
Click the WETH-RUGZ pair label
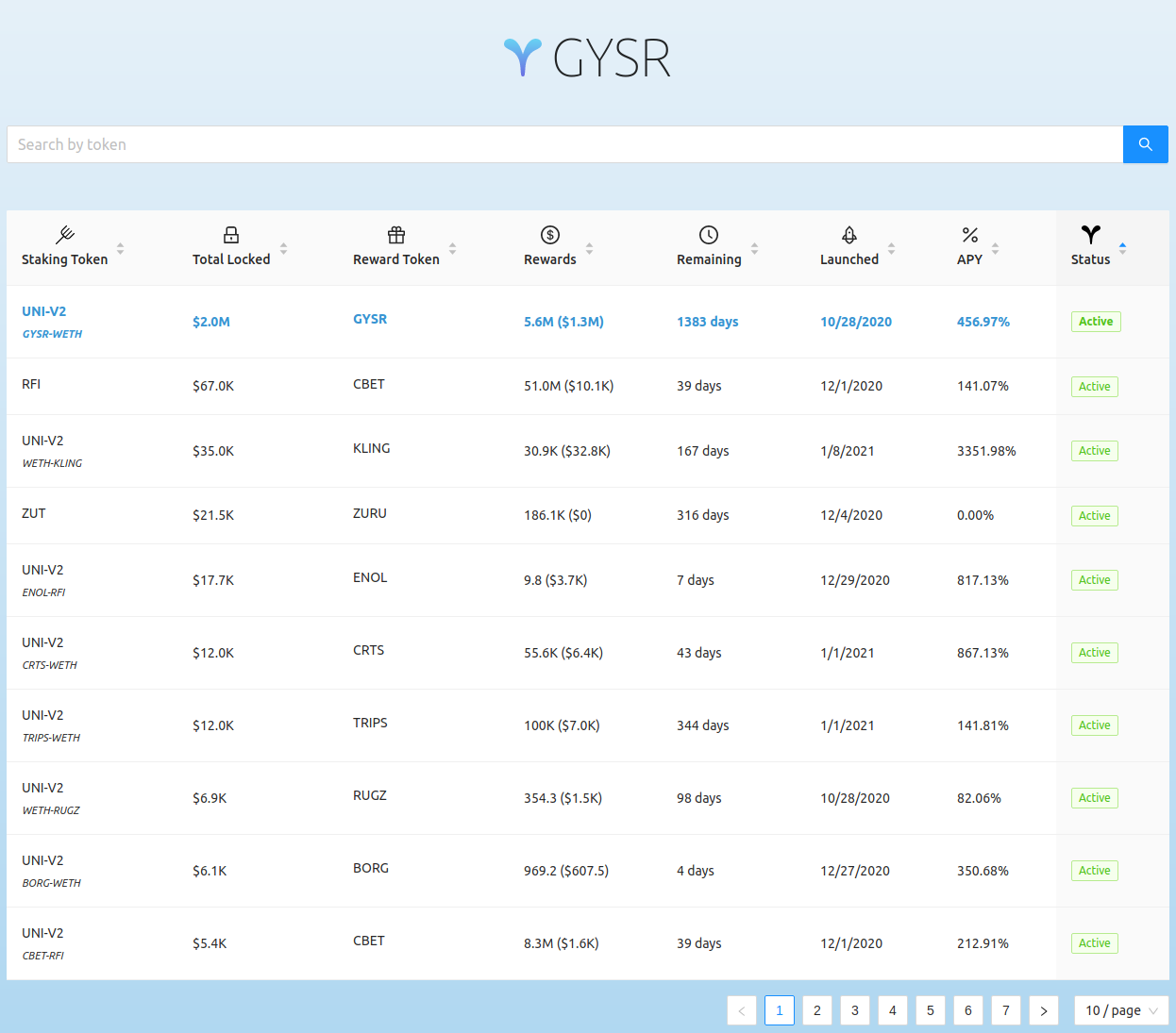[x=51, y=810]
